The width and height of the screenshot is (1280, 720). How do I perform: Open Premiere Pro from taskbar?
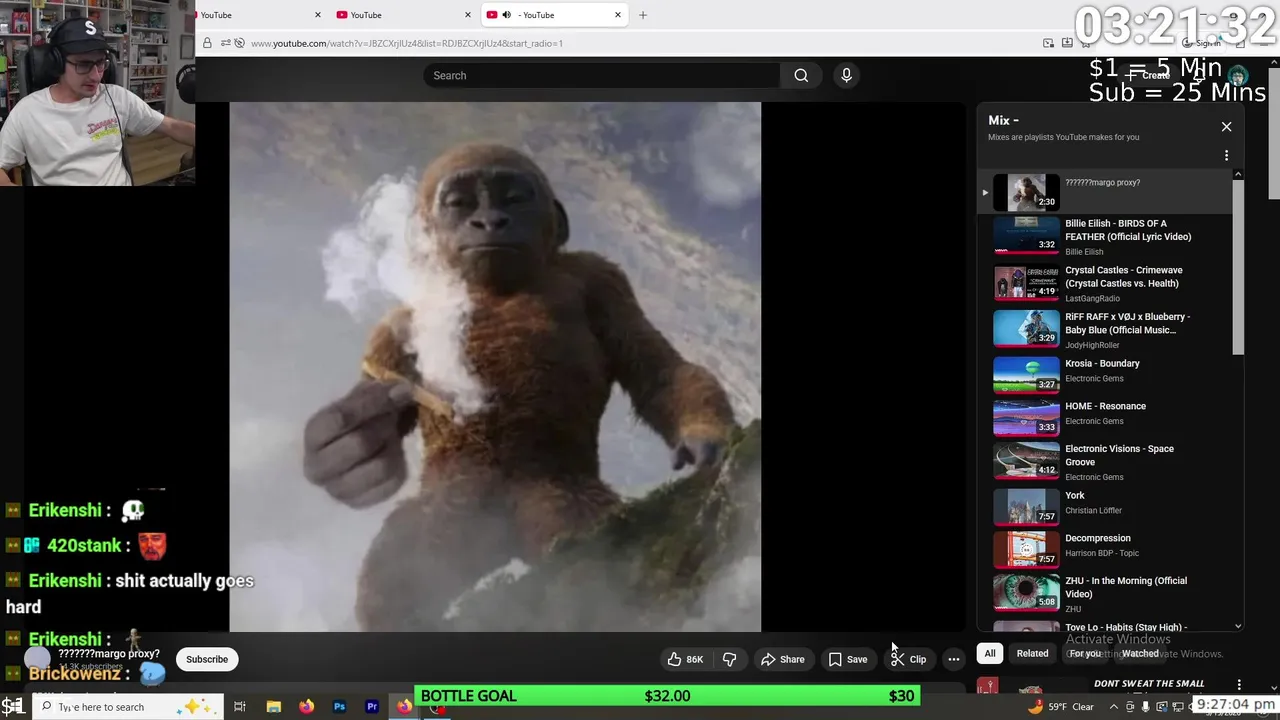click(x=372, y=707)
